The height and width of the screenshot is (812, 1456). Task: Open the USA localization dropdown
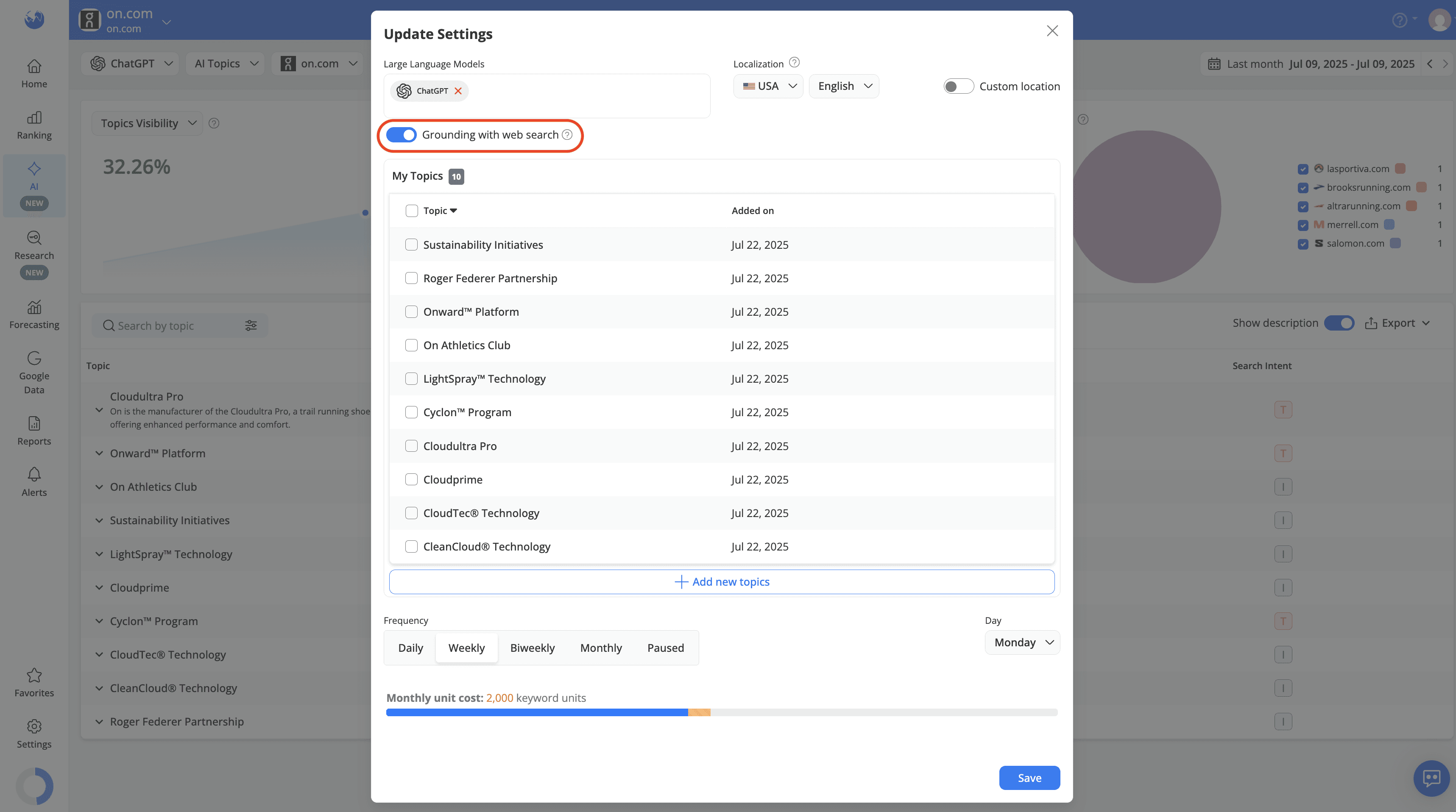click(768, 86)
